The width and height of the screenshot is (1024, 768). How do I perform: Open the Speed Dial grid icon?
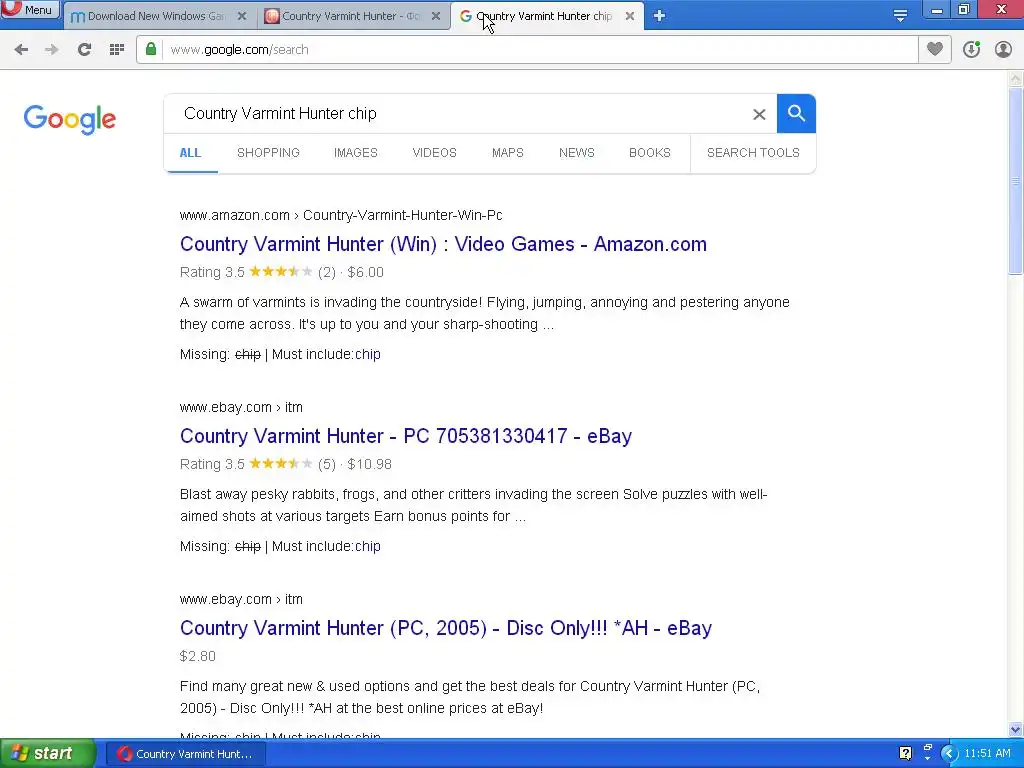point(117,50)
